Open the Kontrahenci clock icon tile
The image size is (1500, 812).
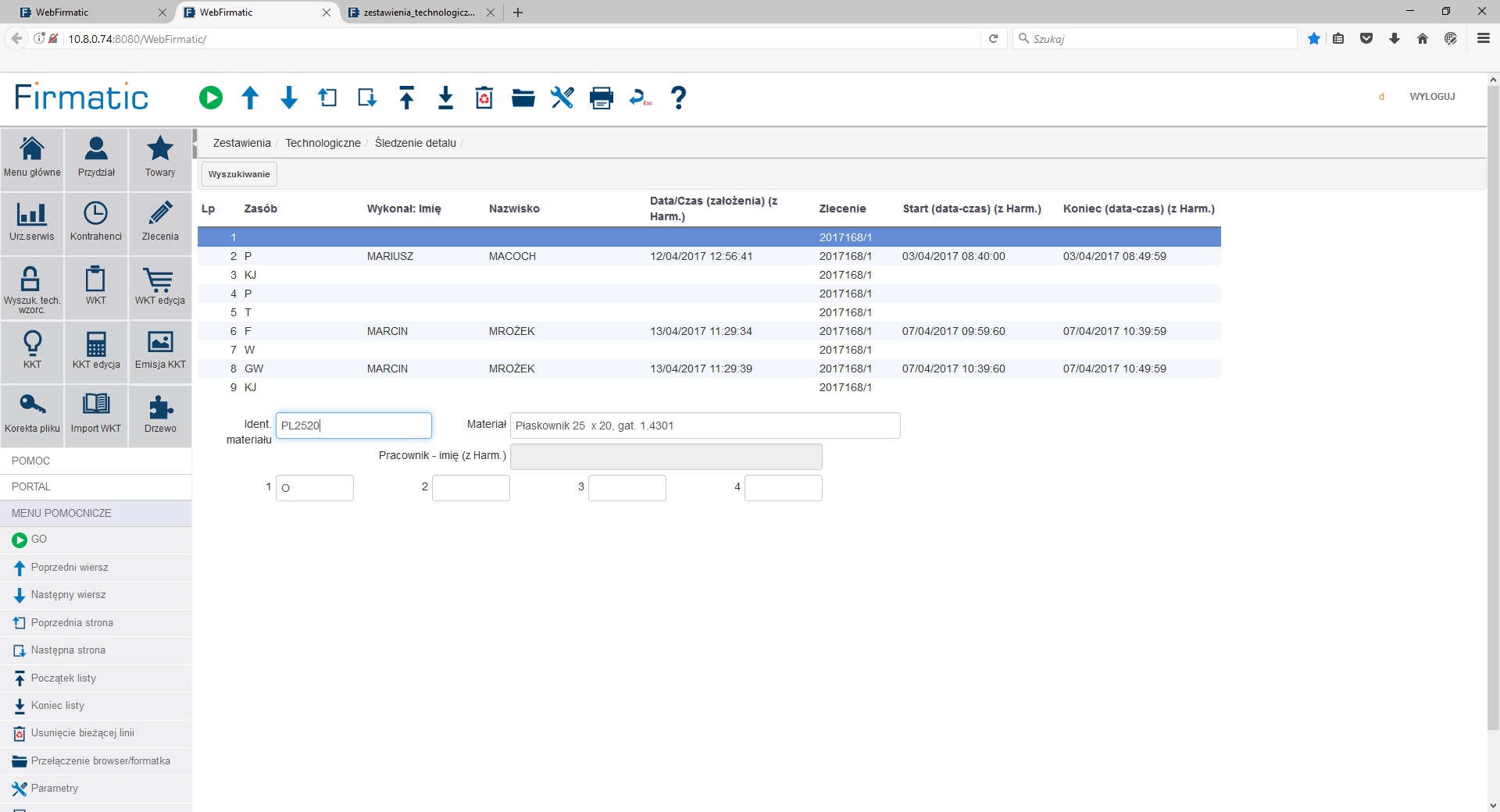click(x=96, y=223)
